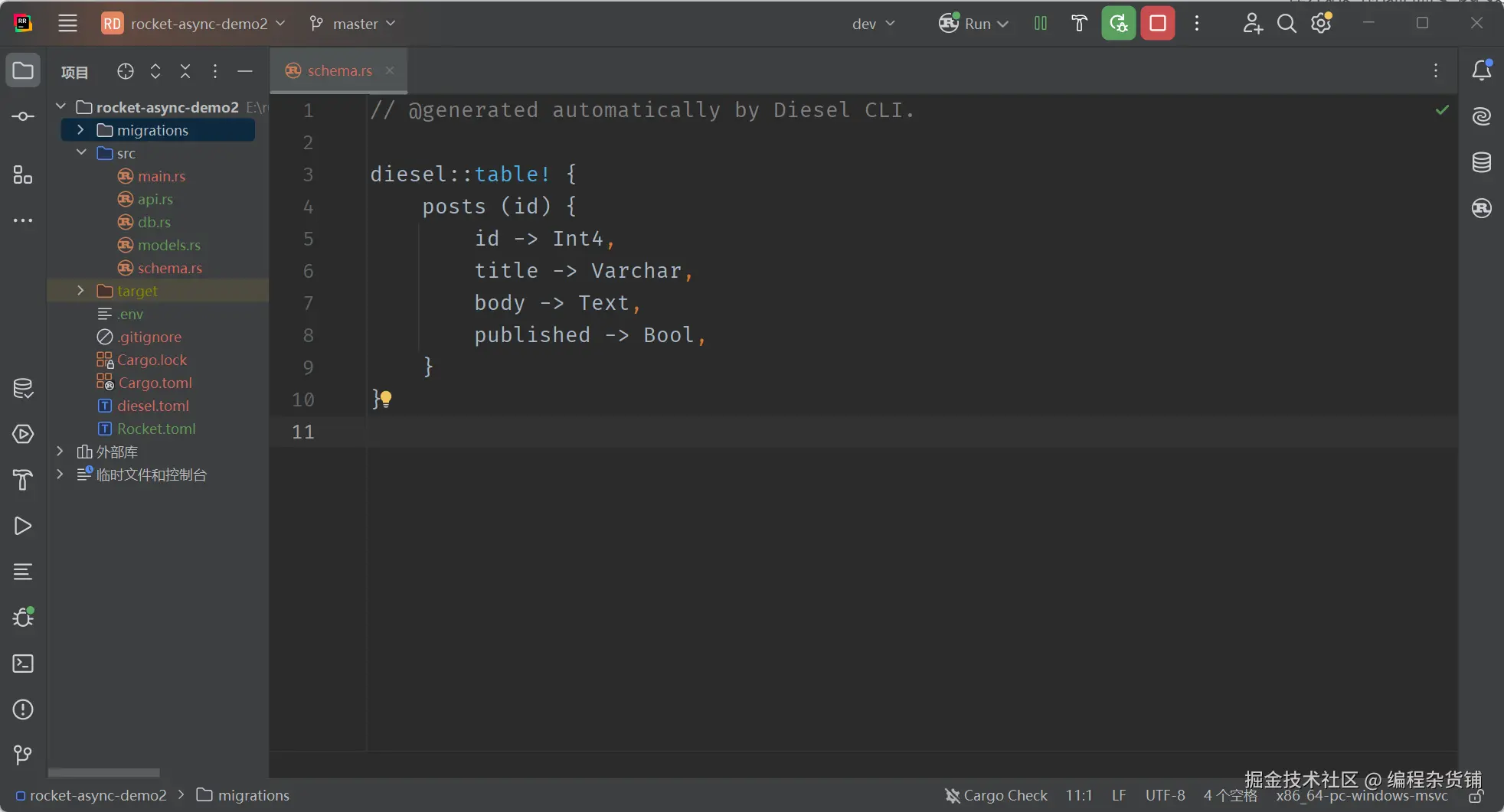Open the Run configuration dropdown

[974, 24]
